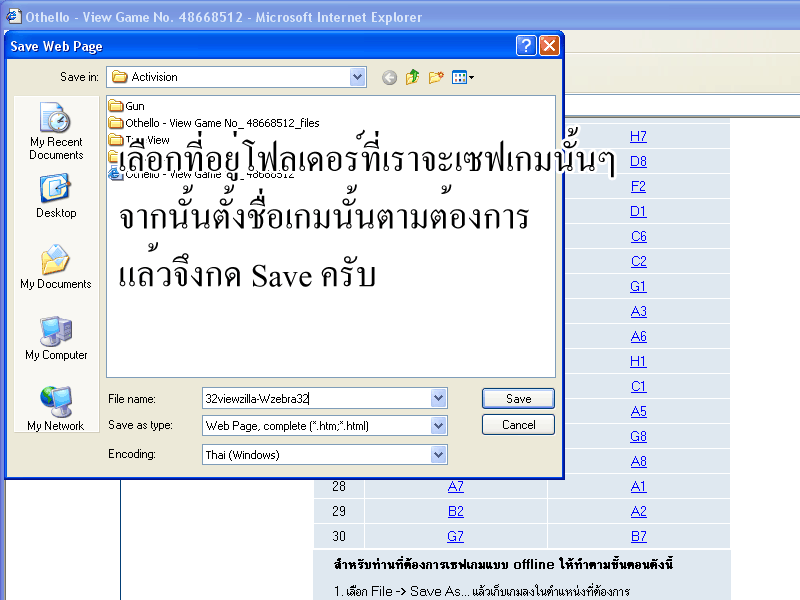Image resolution: width=800 pixels, height=600 pixels.
Task: Open My Recent Documents in places bar
Action: (x=56, y=131)
